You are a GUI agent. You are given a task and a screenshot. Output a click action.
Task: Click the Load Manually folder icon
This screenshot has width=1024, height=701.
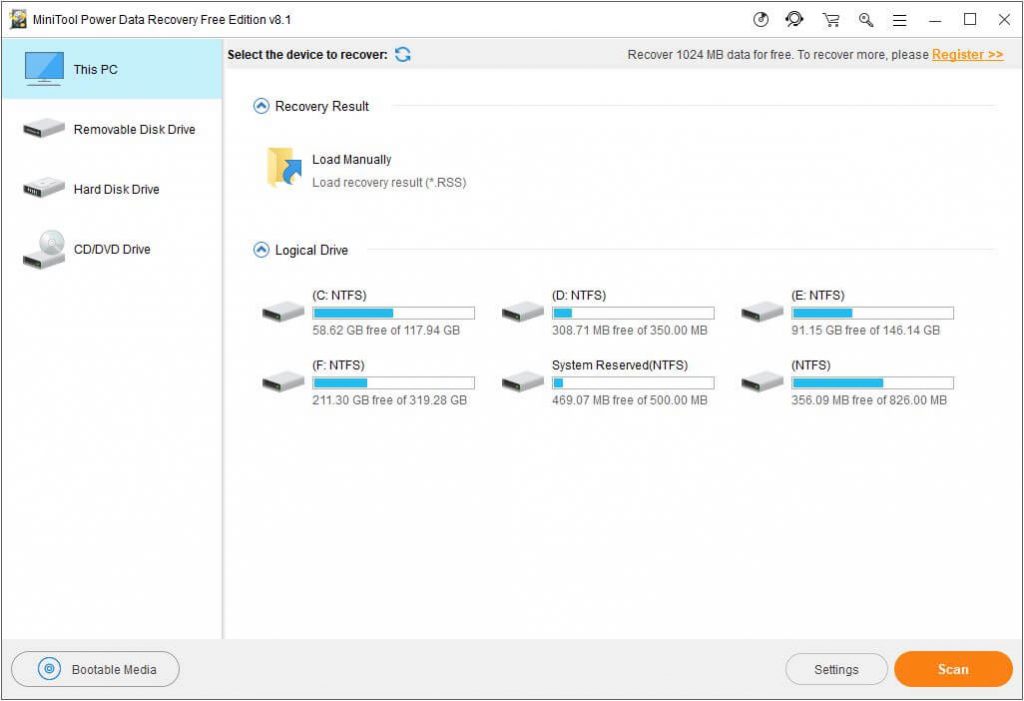pos(284,167)
